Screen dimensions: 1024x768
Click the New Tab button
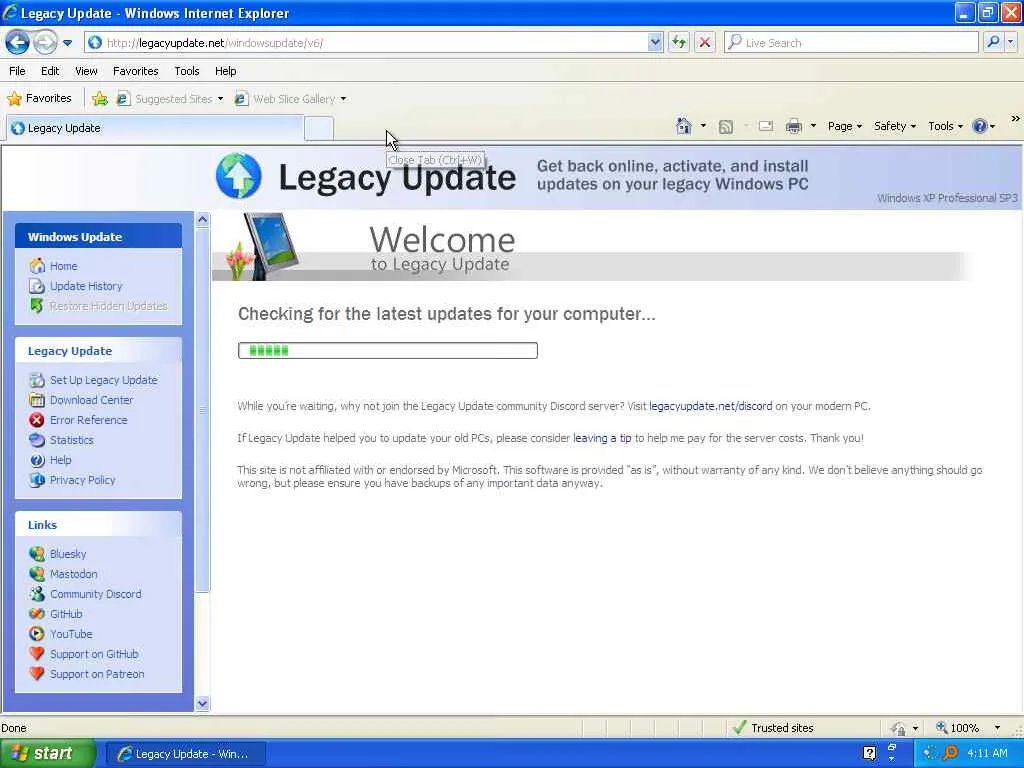319,128
